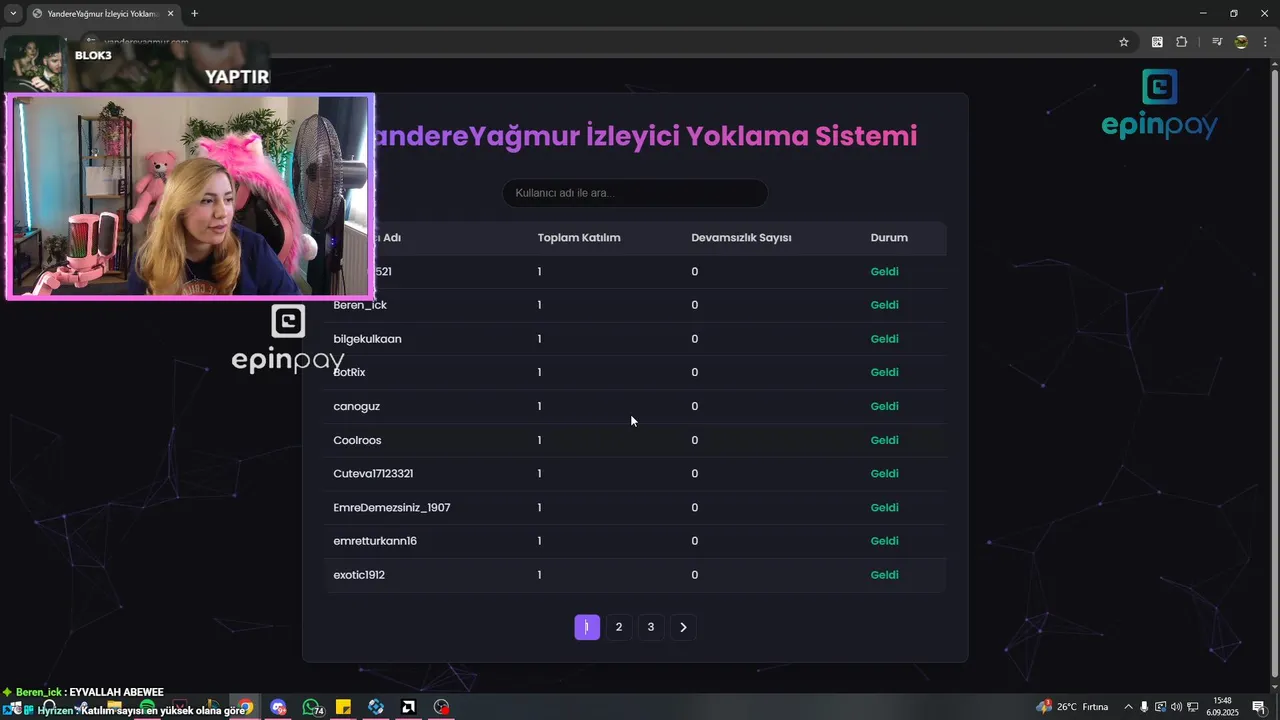
Task: Click the Devamsızlık Sayısı column header
Action: [x=741, y=238]
